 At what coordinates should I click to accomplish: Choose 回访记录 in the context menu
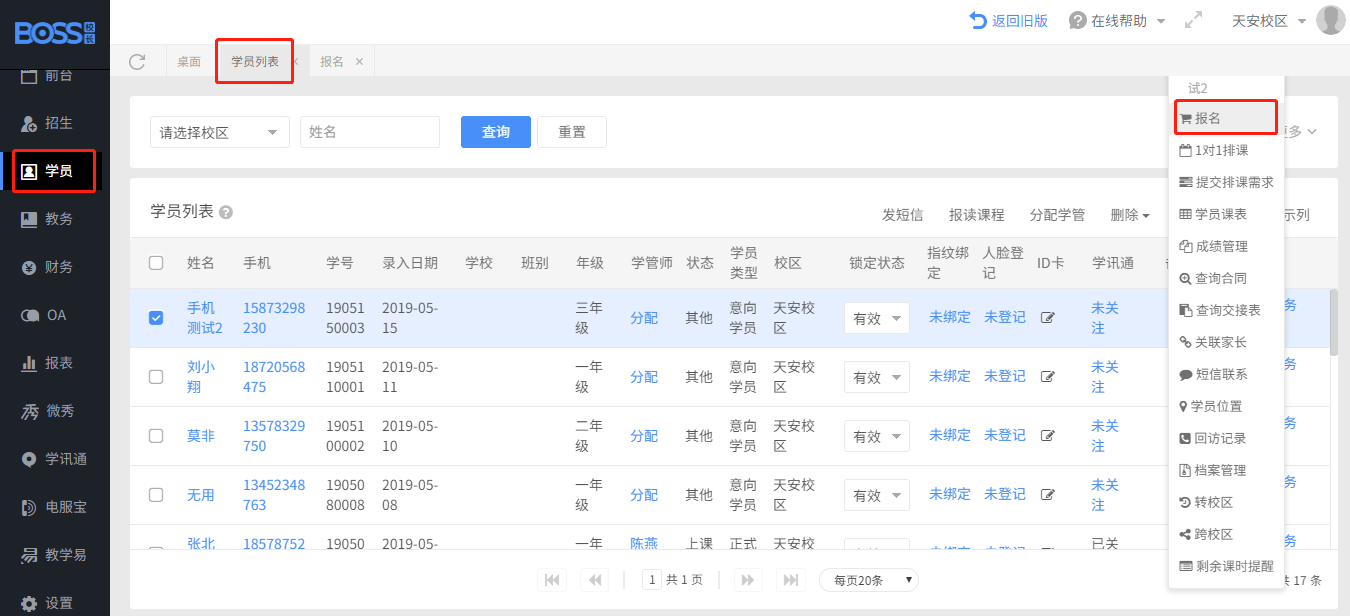click(1226, 438)
